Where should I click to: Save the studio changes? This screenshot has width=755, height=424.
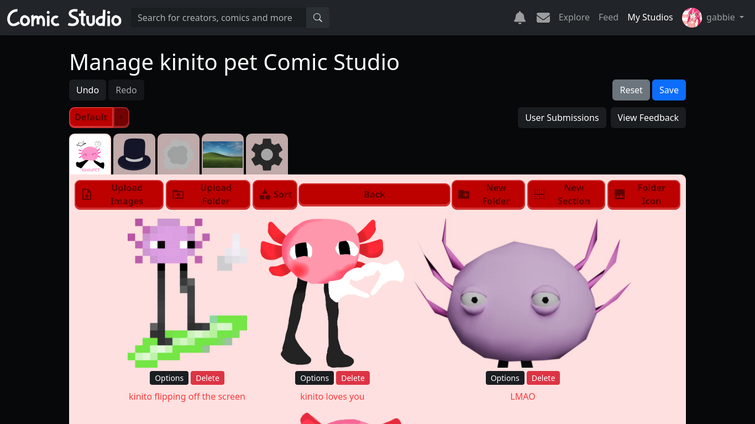(x=669, y=90)
